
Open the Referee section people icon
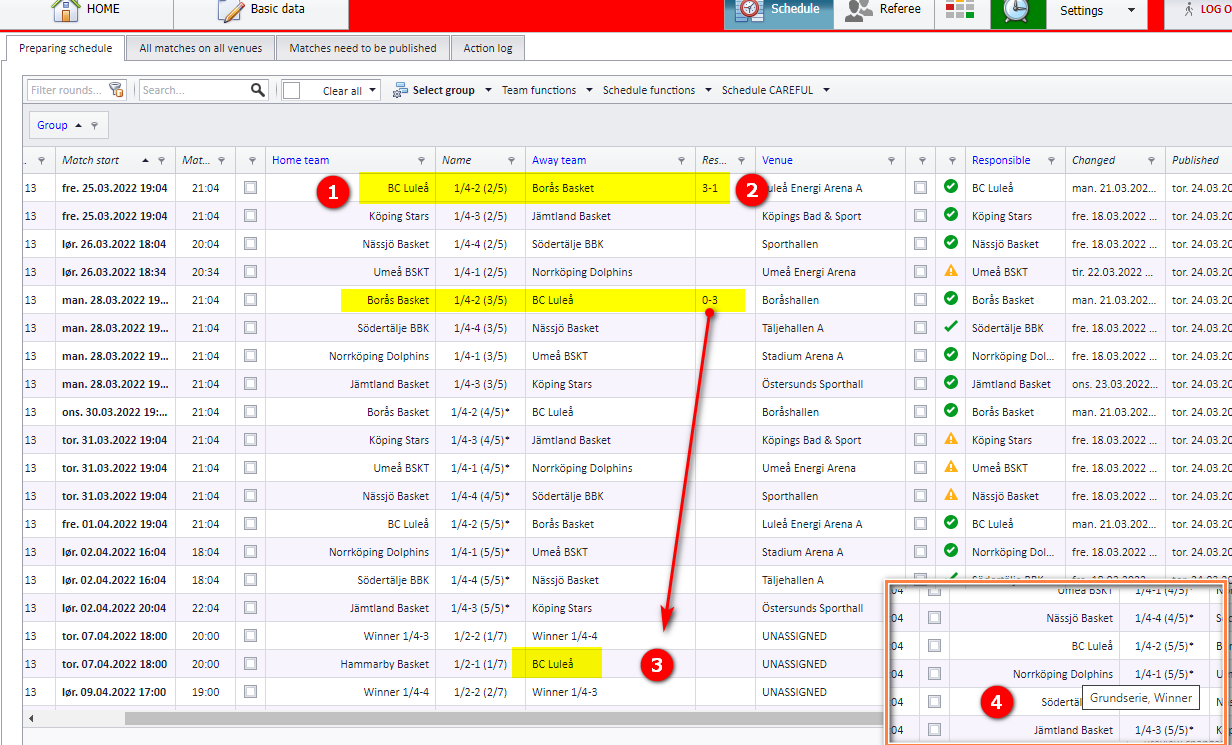click(x=859, y=10)
